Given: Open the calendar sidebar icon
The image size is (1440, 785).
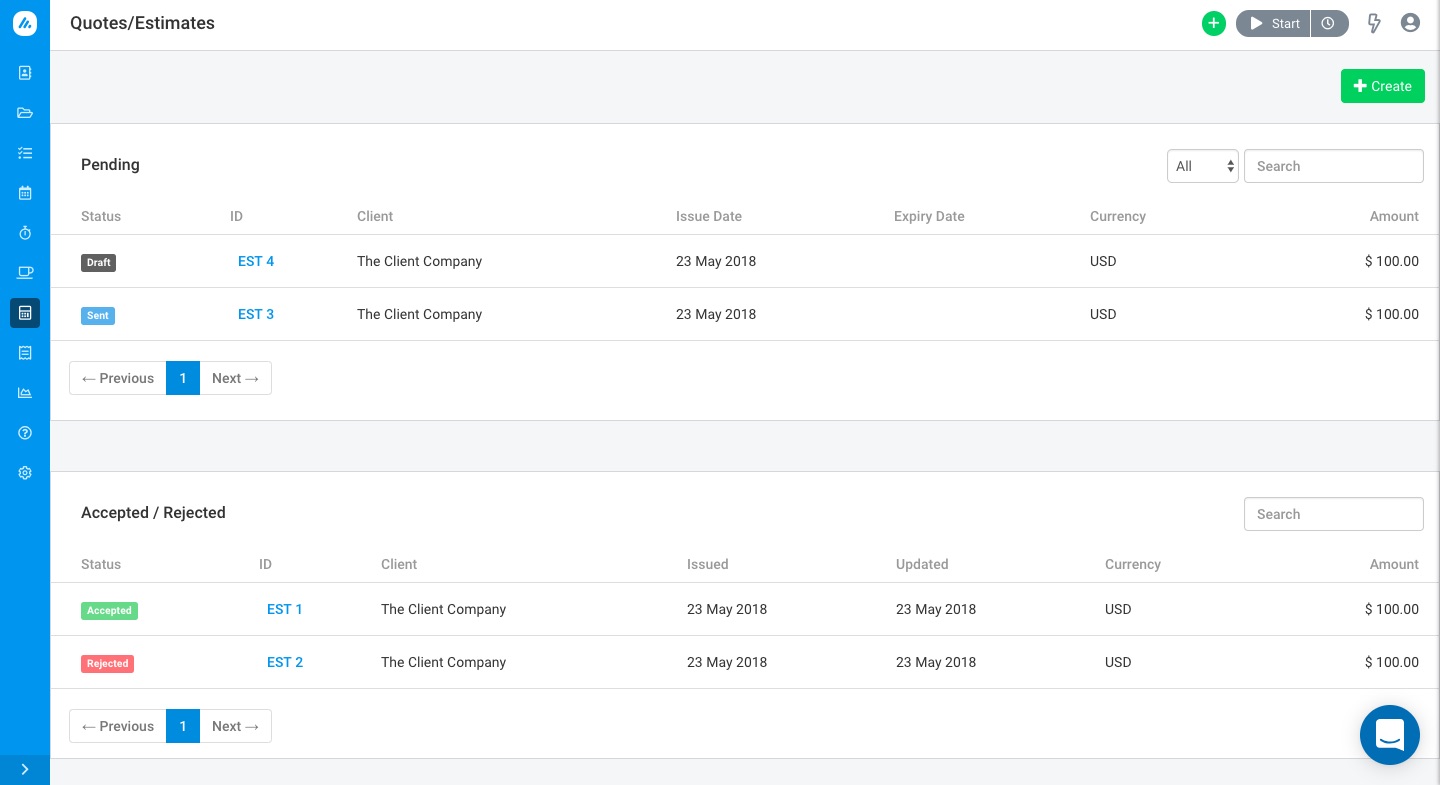Looking at the screenshot, I should click(25, 193).
